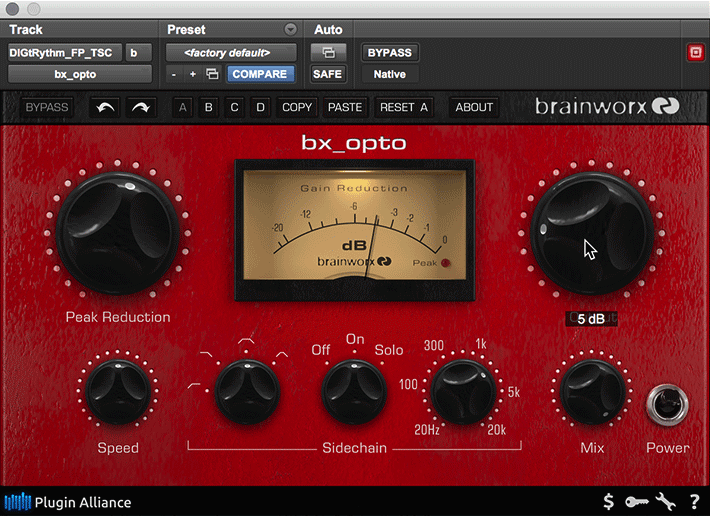The image size is (710, 516).
Task: Click the question mark help icon
Action: point(694,502)
